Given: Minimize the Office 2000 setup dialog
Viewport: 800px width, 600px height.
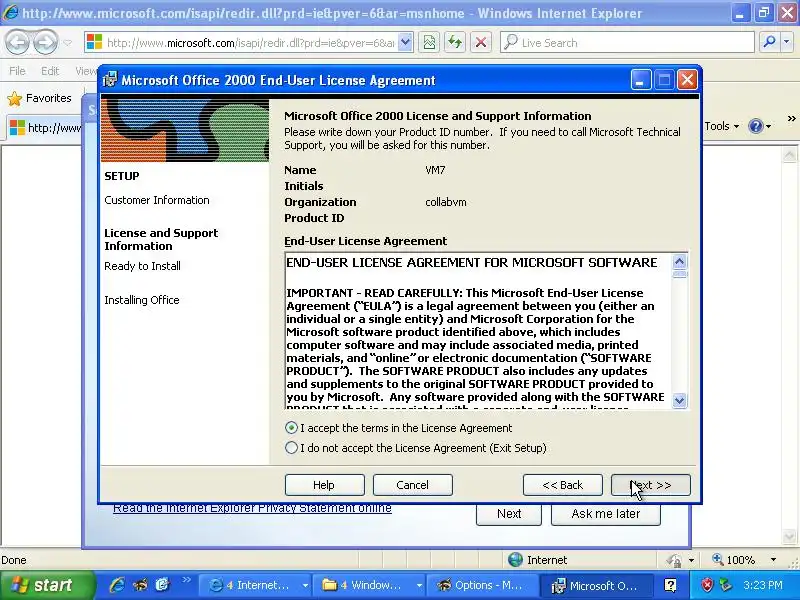Looking at the screenshot, I should click(x=641, y=80).
